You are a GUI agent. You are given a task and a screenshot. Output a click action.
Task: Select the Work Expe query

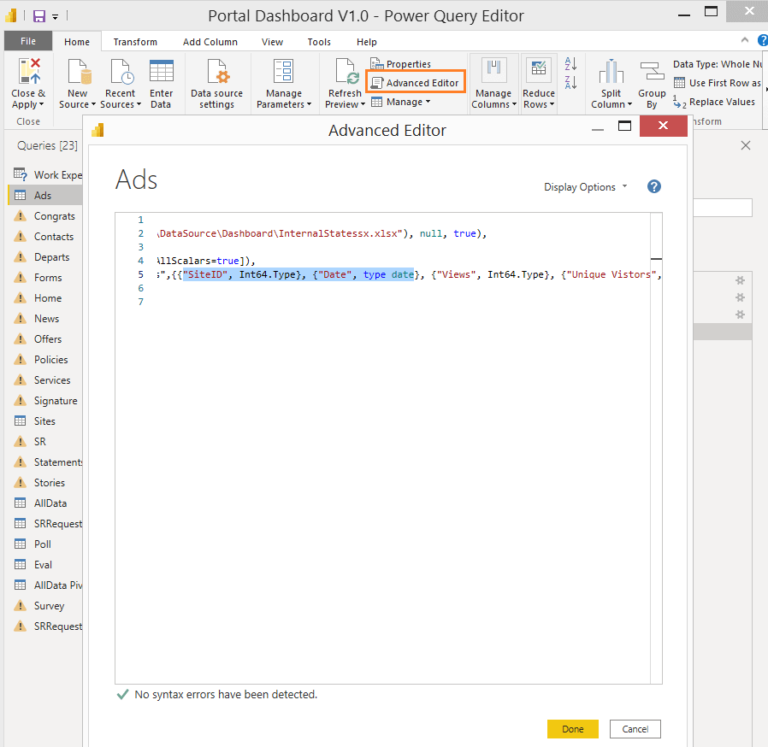point(46,175)
